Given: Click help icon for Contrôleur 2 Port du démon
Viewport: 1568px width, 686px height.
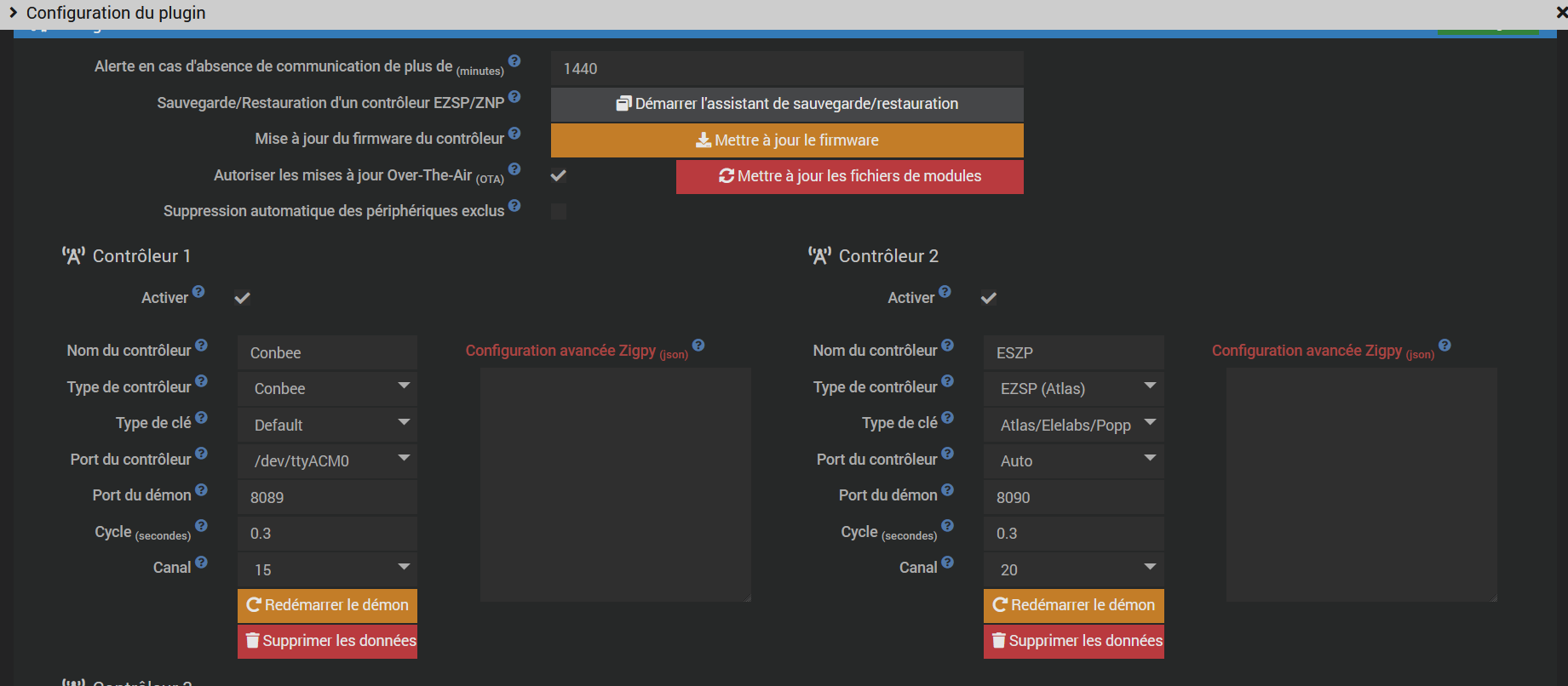Looking at the screenshot, I should [x=947, y=490].
